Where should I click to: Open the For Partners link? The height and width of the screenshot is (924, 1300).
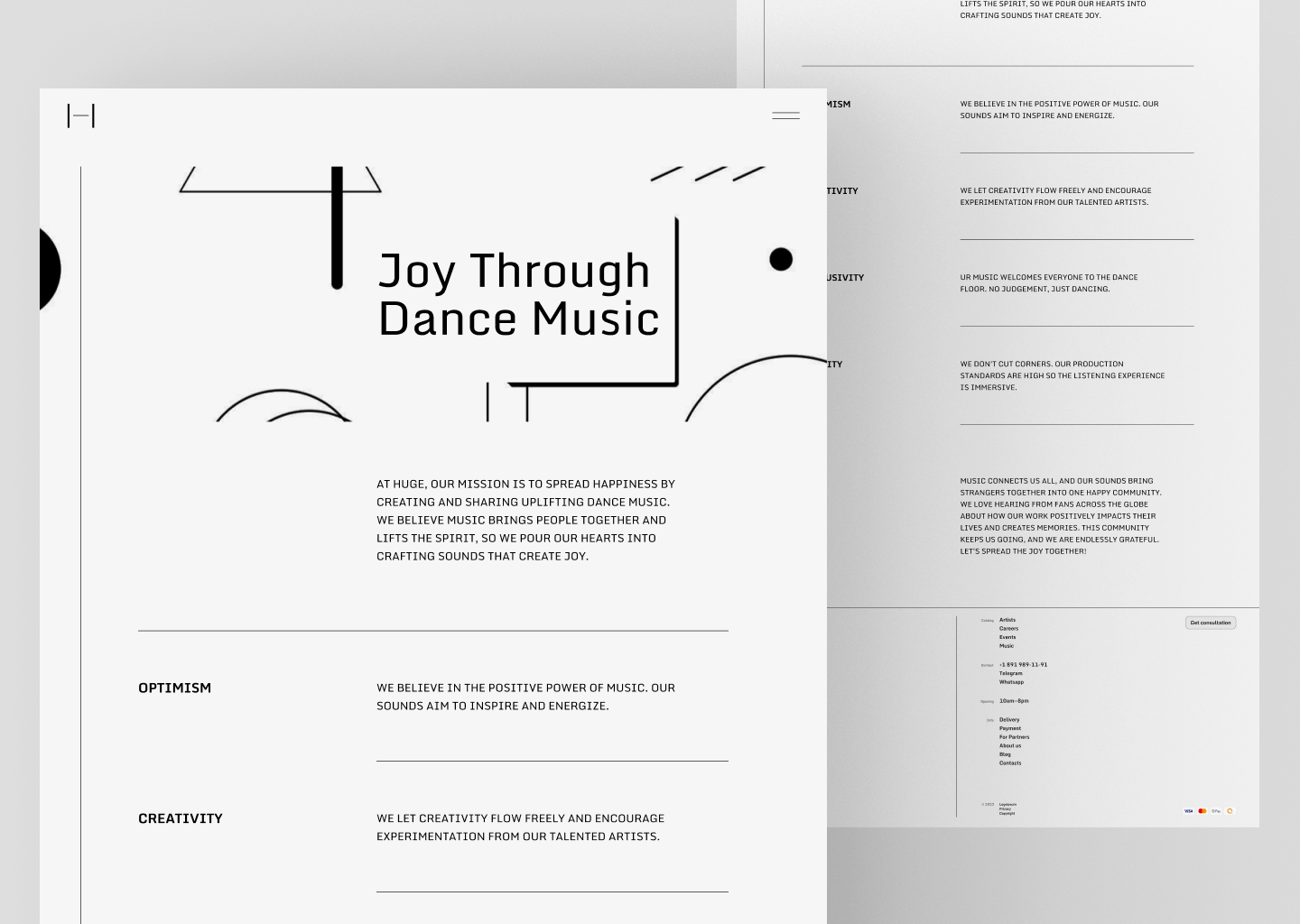pos(1015,737)
